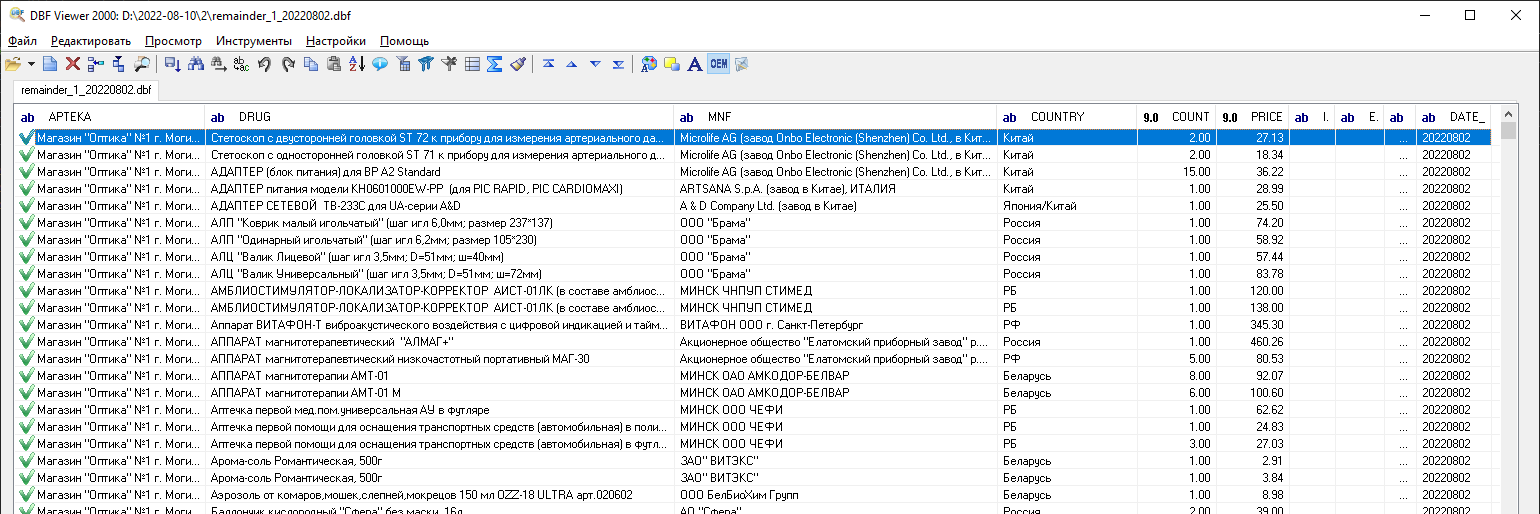This screenshot has width=1540, height=514.
Task: Undo the last change
Action: pyautogui.click(x=264, y=64)
